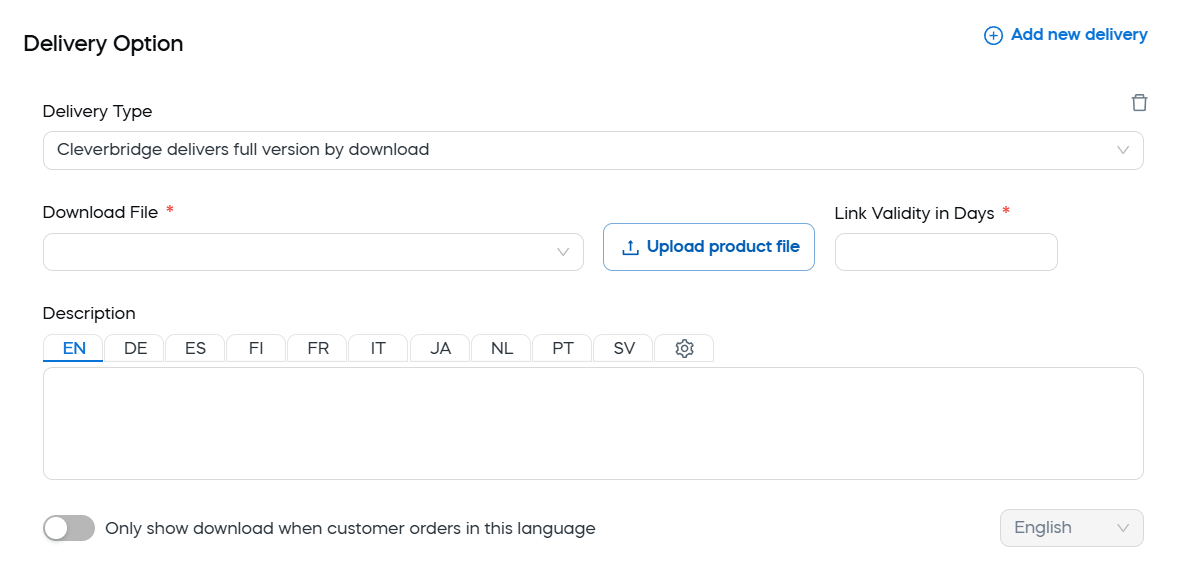Click inside the Description text area
The width and height of the screenshot is (1198, 569).
tap(593, 424)
